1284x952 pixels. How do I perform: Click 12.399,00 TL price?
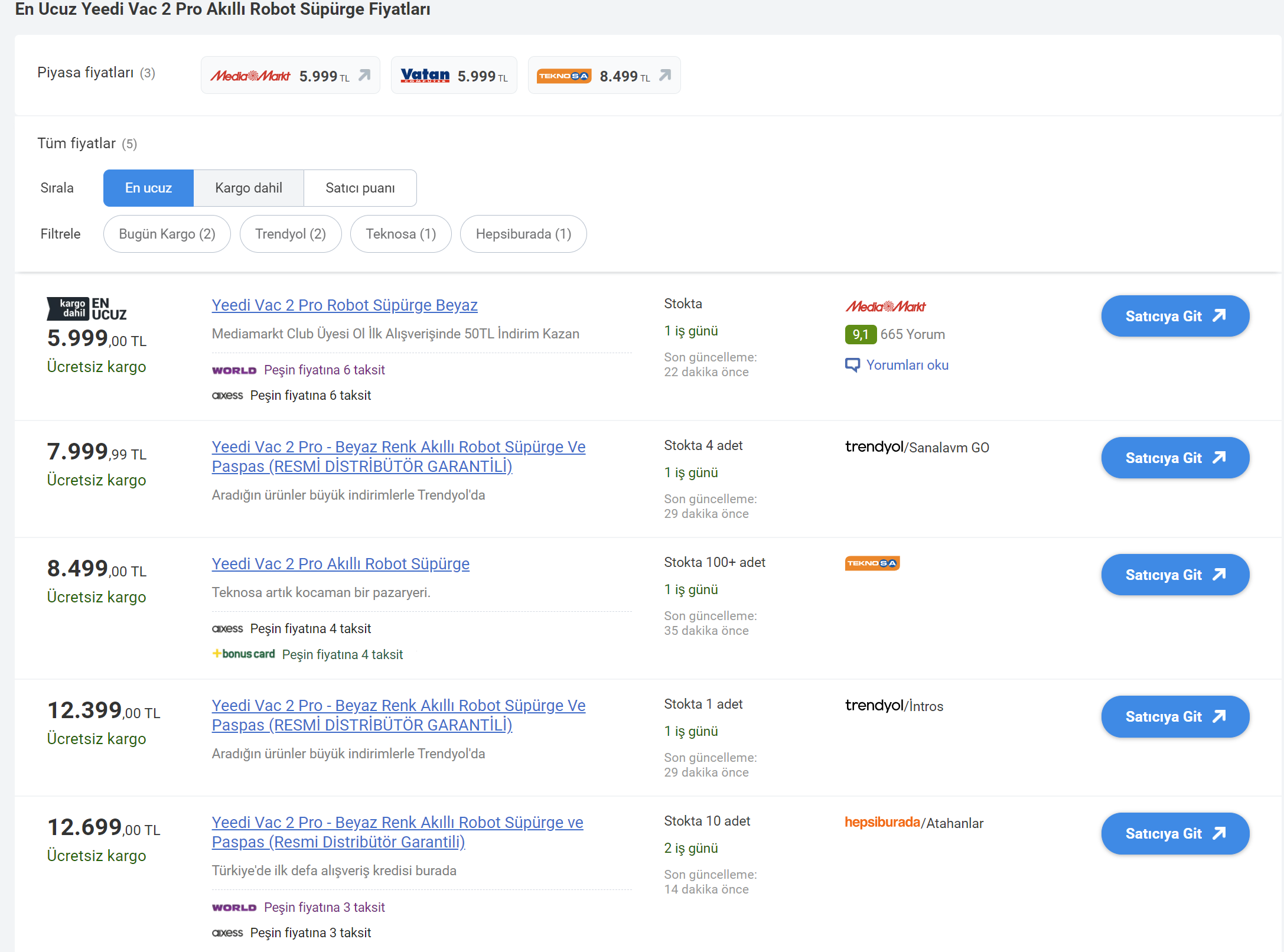104,710
